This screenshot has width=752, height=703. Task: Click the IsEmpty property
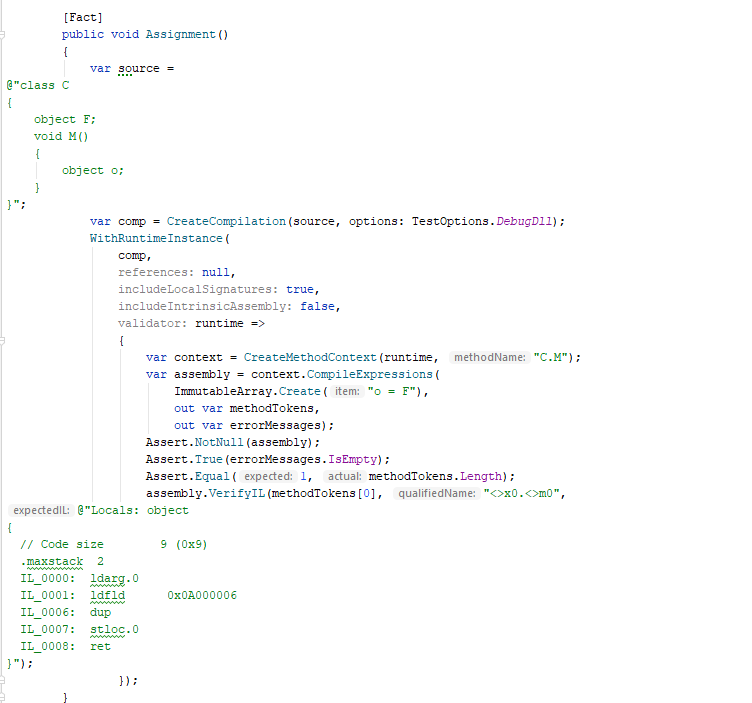click(x=352, y=459)
